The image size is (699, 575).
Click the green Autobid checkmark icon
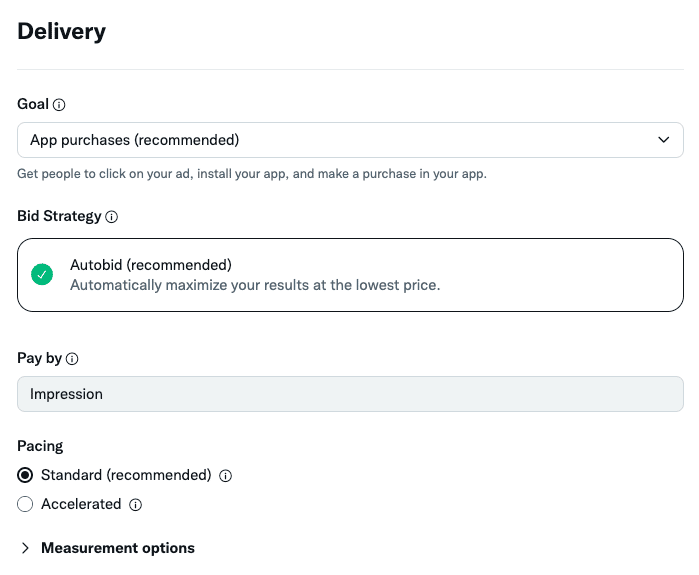pos(42,275)
